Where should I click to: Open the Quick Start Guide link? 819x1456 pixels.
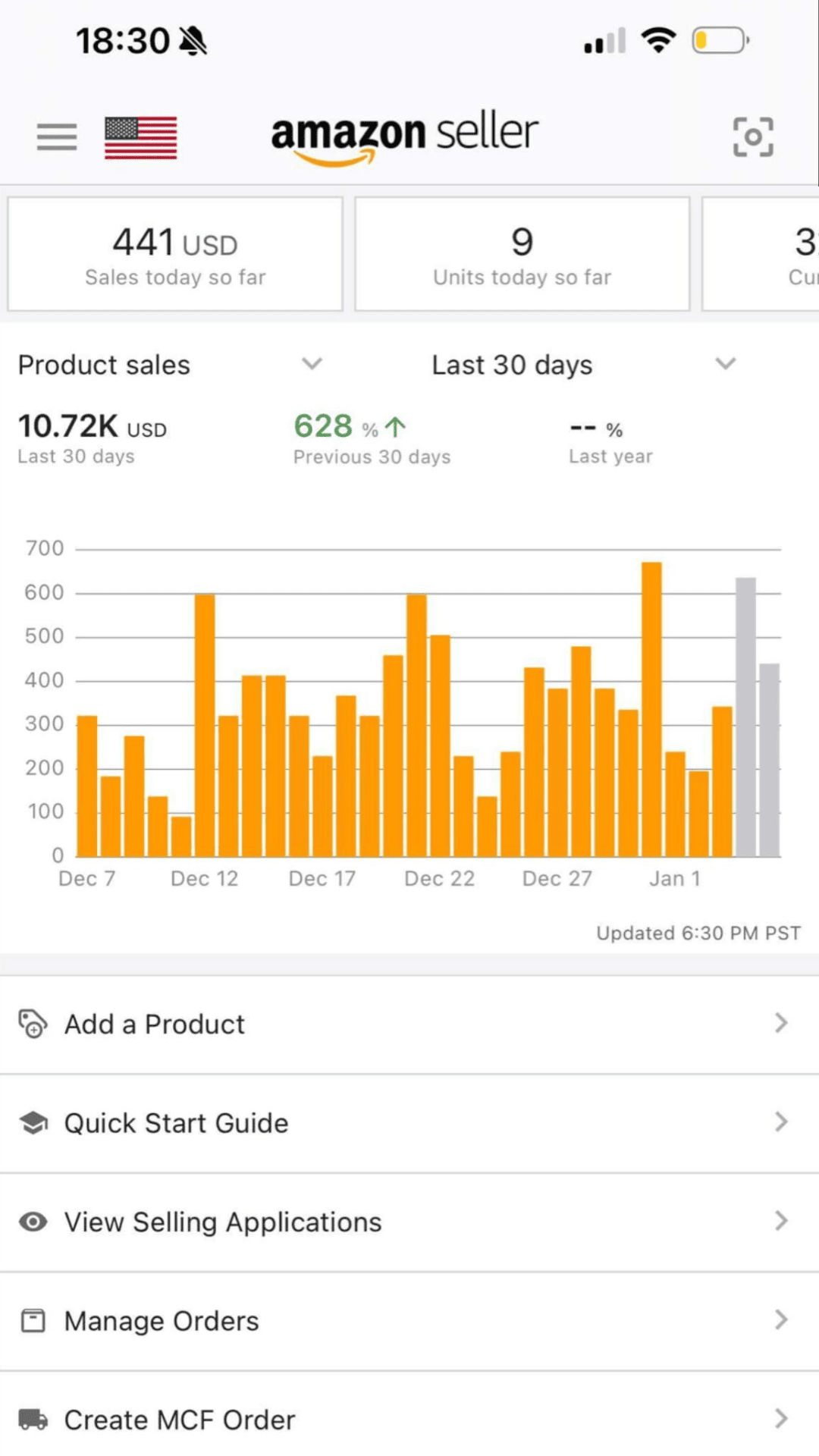pos(176,1122)
